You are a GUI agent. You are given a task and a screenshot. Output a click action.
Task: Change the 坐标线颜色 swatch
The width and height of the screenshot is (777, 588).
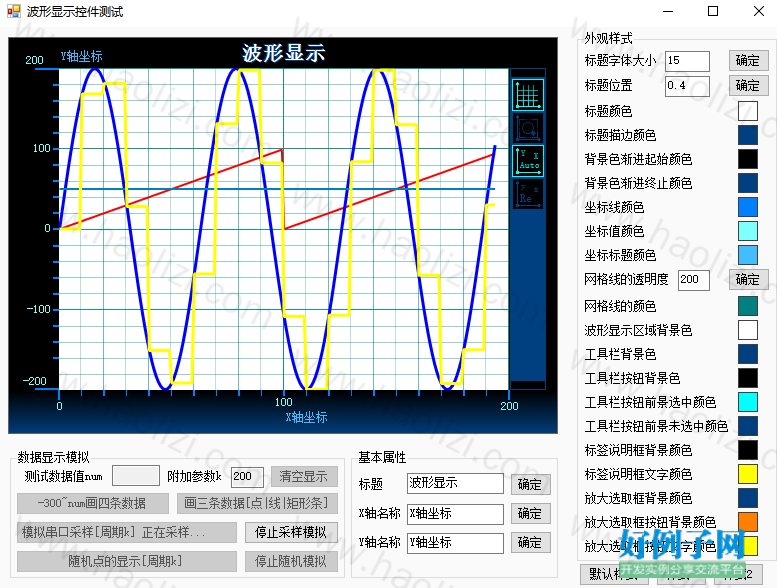pos(747,207)
